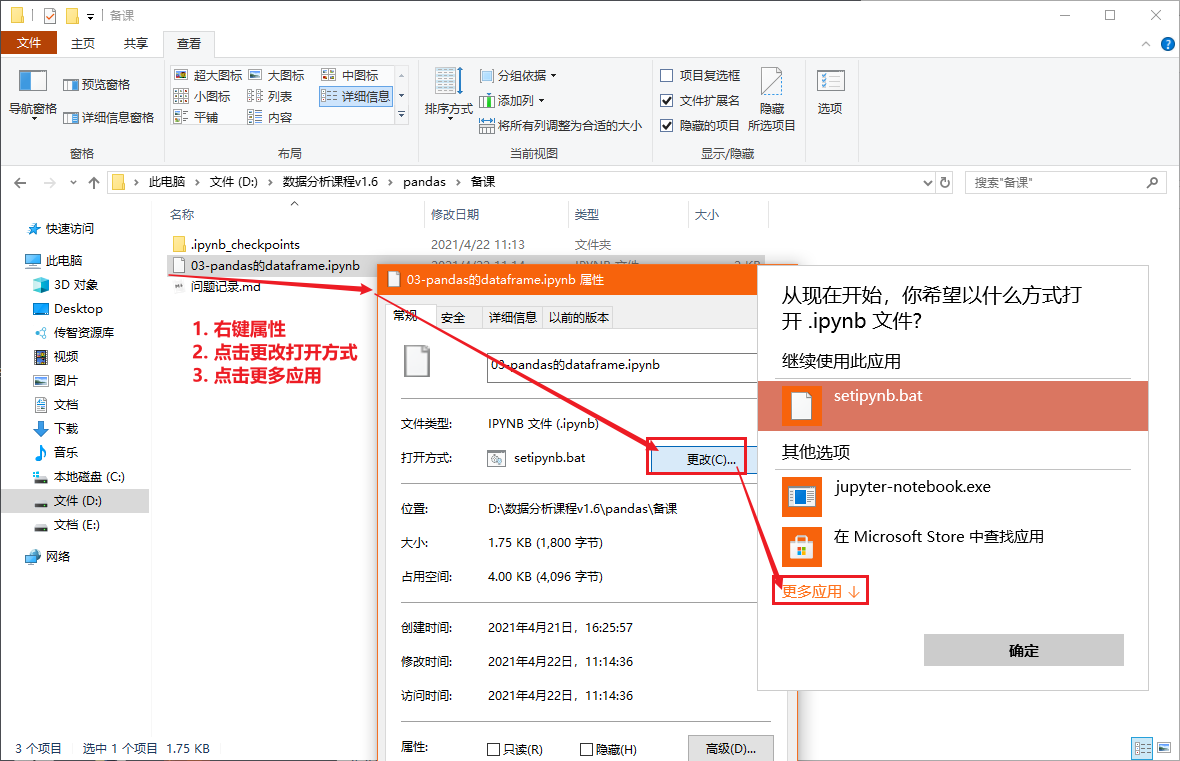Open folder 选项 options

tap(830, 95)
